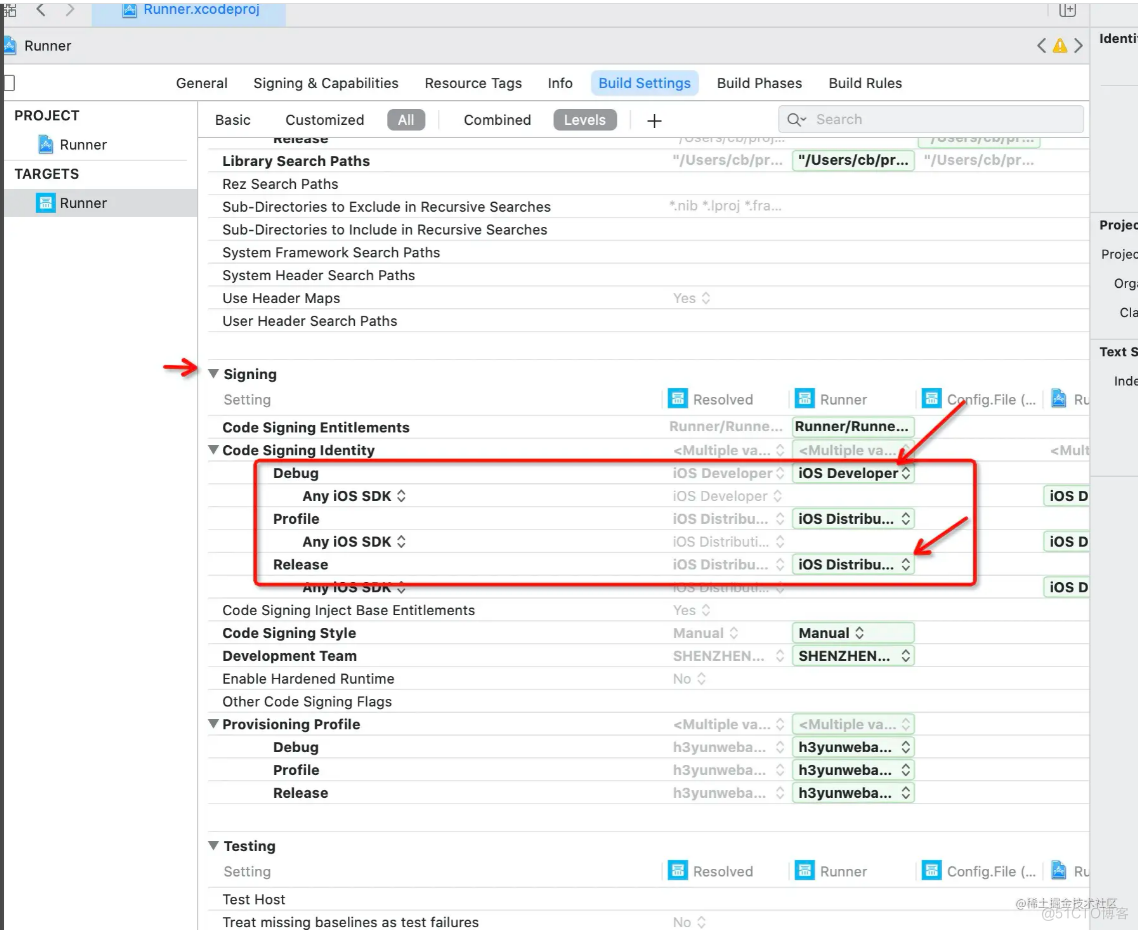Select Runner under PROJECT
This screenshot has height=930, width=1138.
click(83, 145)
